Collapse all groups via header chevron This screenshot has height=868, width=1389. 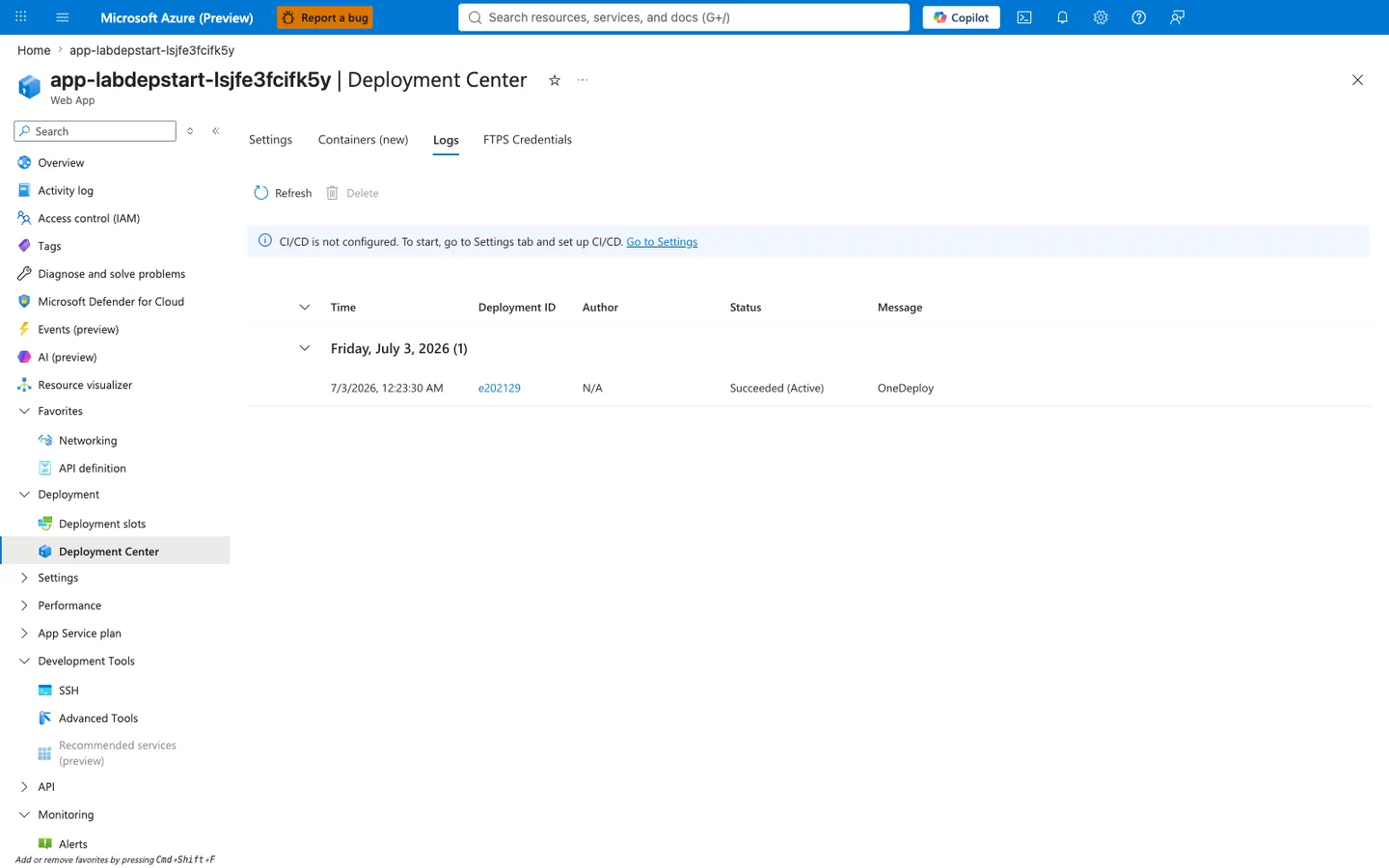pos(305,308)
